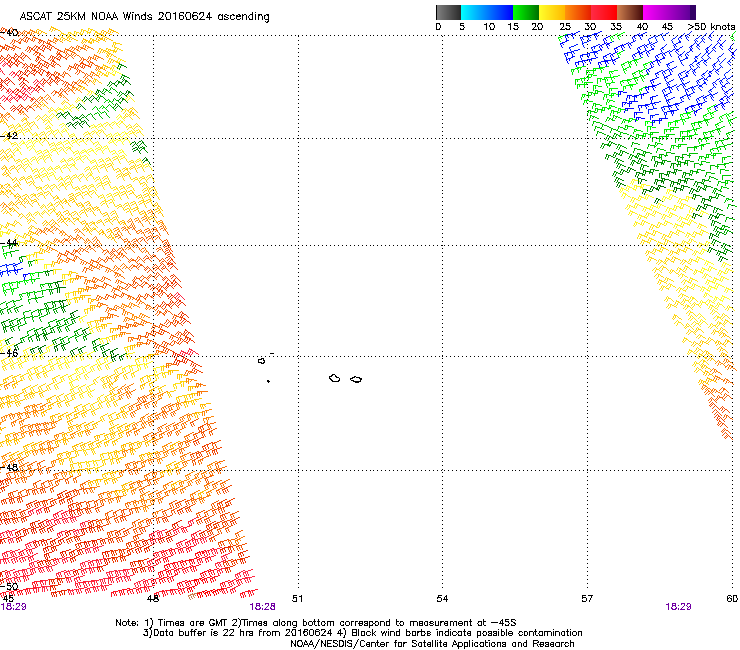
Task: Click "18:29" time label near longitude 57
Action: pos(678,607)
